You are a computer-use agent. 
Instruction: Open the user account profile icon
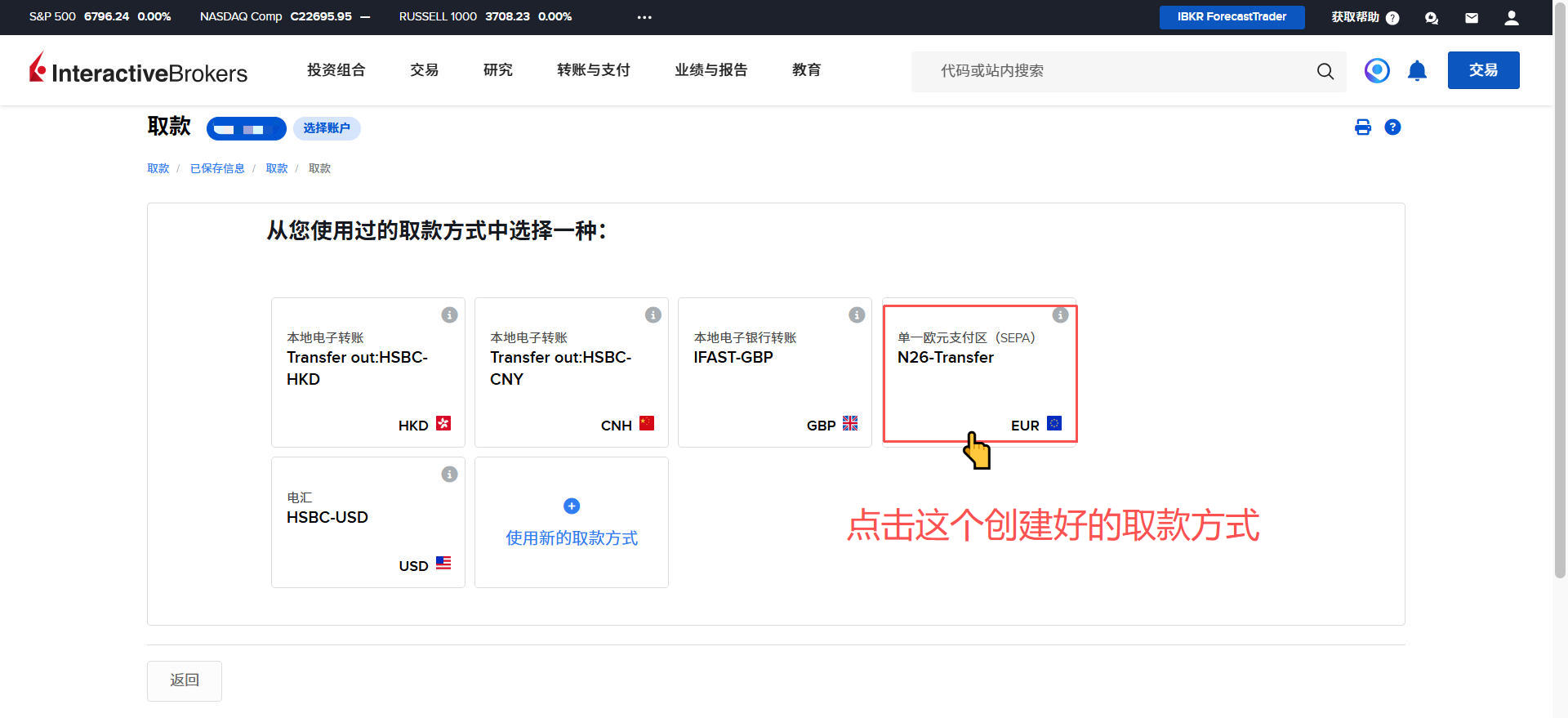1512,18
